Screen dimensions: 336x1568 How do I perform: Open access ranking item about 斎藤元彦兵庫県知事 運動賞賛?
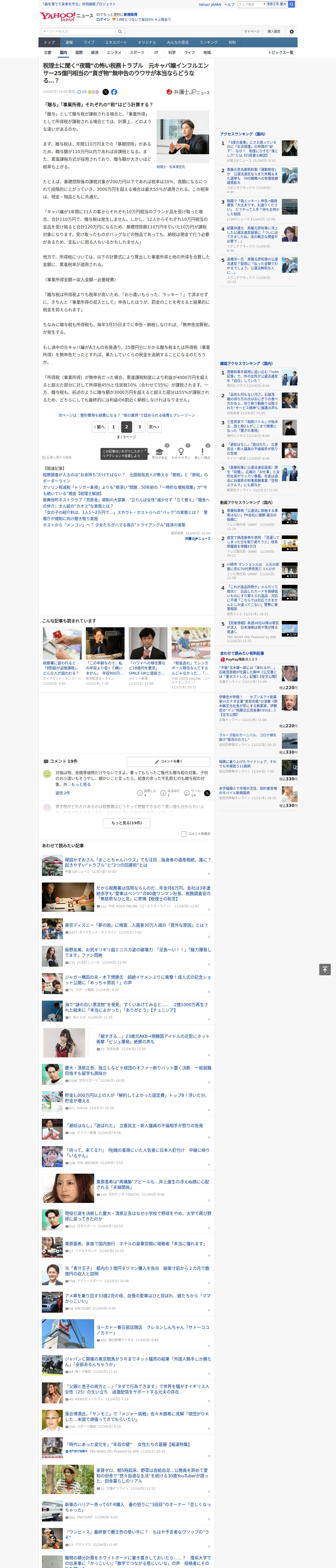[x=253, y=176]
